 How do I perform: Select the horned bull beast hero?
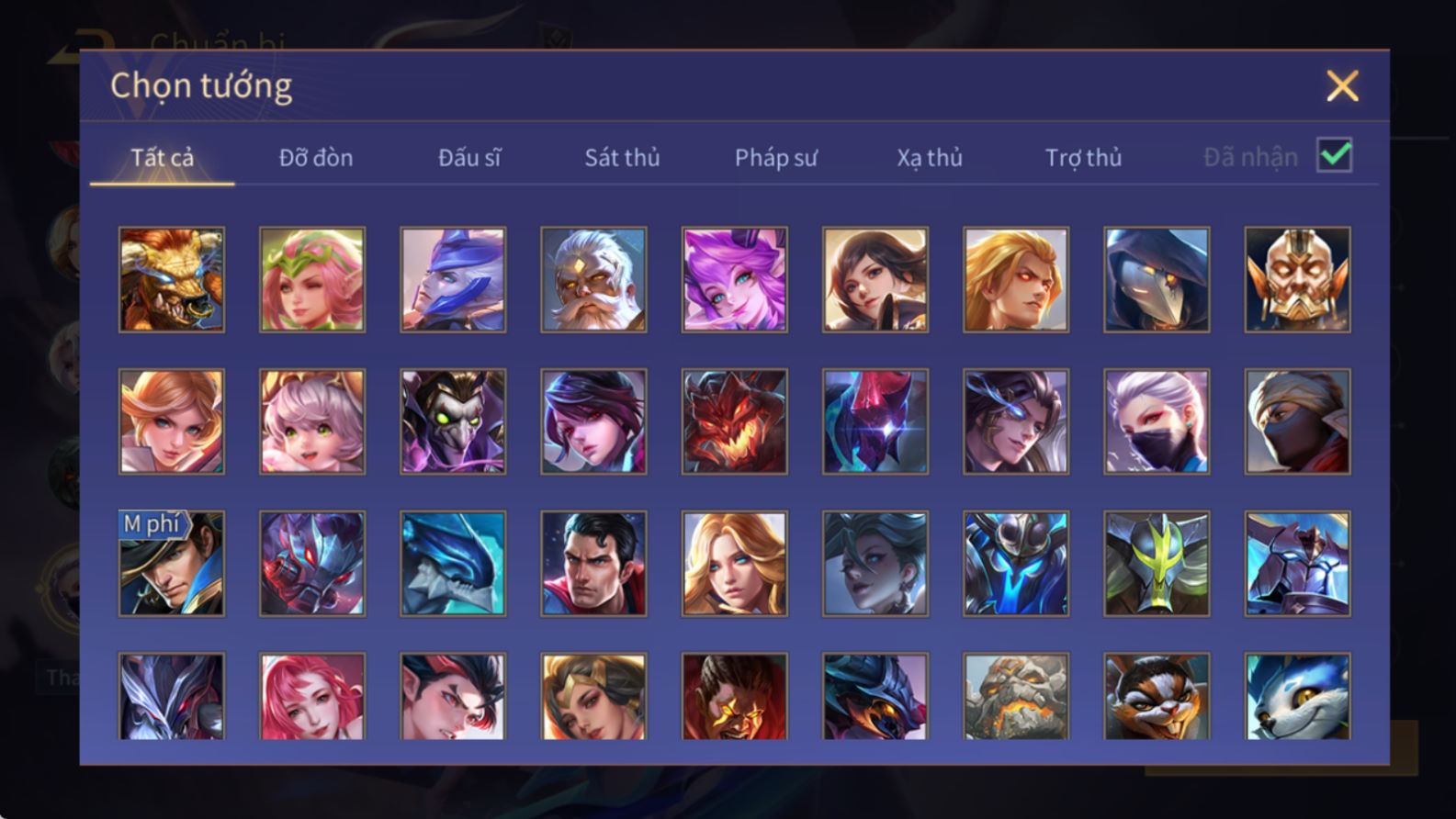click(x=172, y=279)
